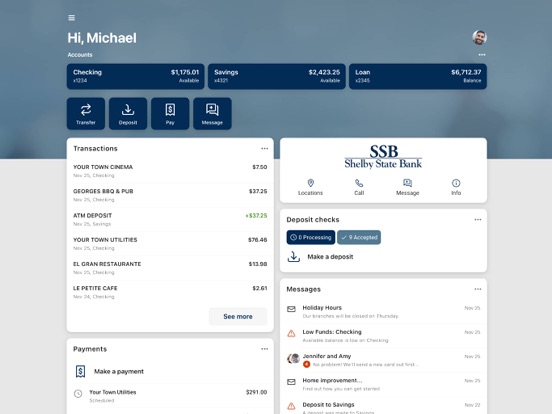Open the Deposit to Savings message
The height and width of the screenshot is (414, 552).
(383, 406)
